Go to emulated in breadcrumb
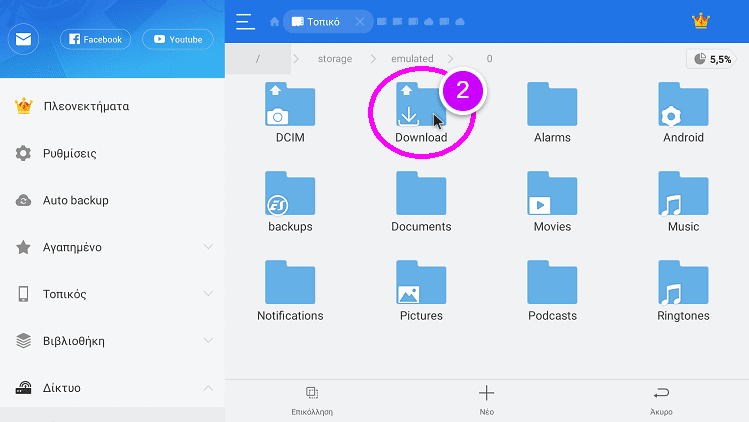This screenshot has height=422, width=749. (x=412, y=59)
